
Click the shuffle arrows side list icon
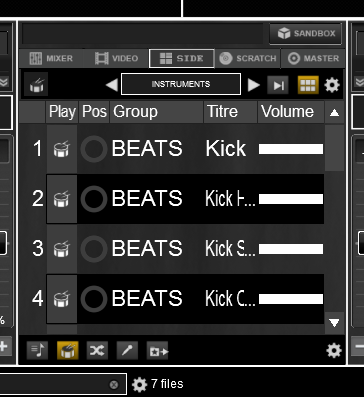[x=97, y=351]
